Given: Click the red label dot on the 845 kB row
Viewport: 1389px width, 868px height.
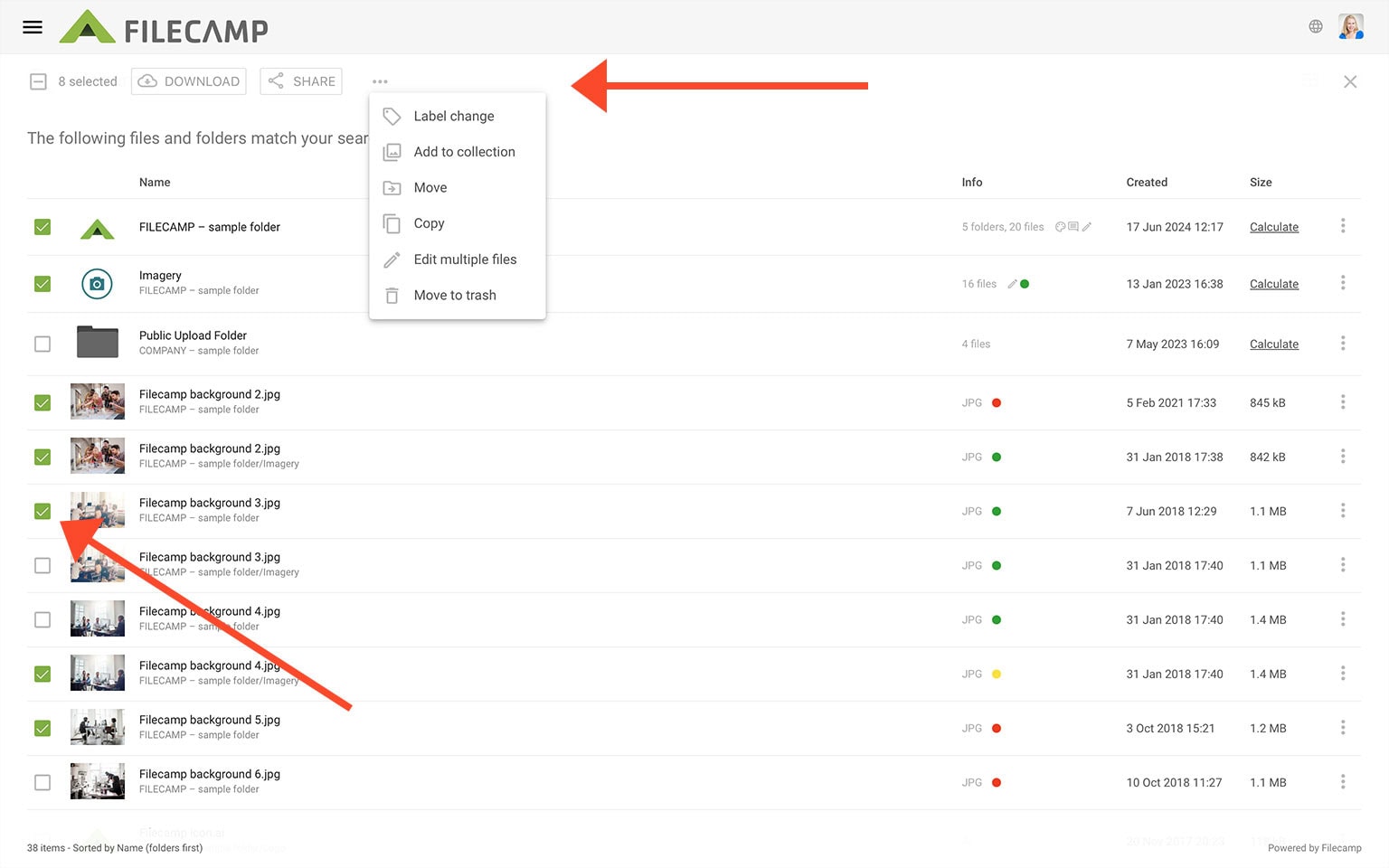Looking at the screenshot, I should click(x=997, y=402).
